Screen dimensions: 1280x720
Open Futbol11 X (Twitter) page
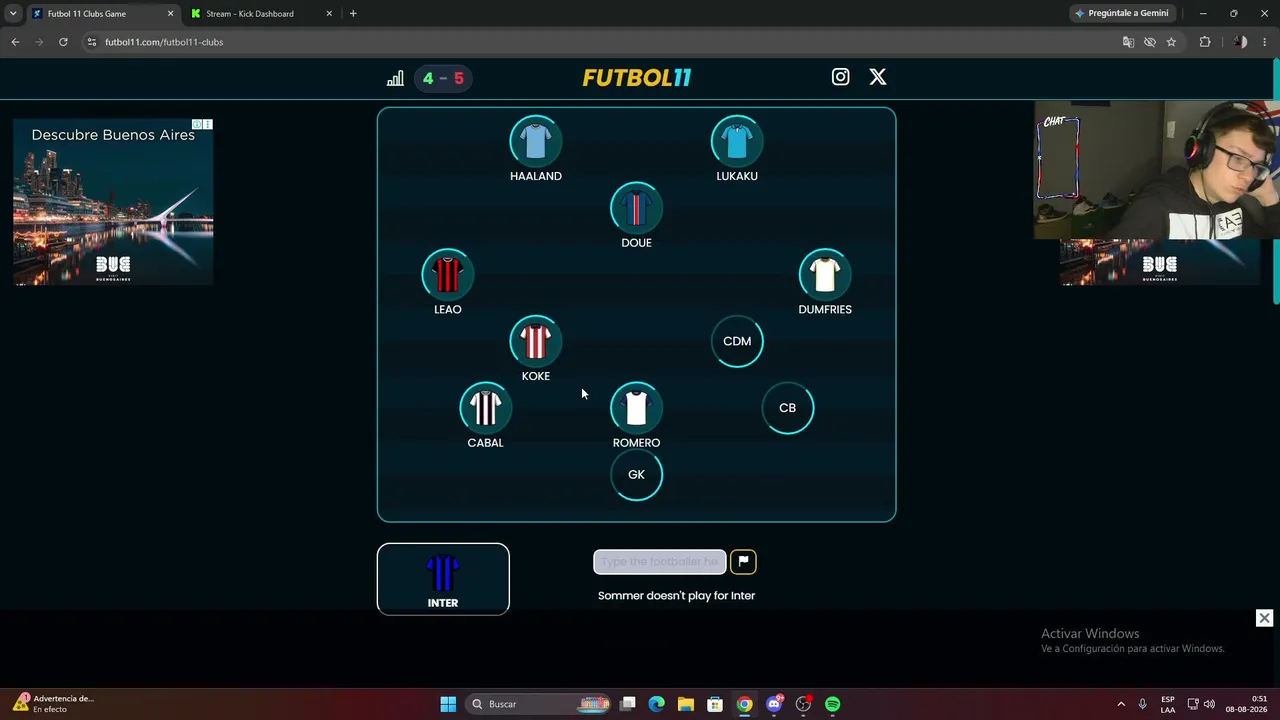(x=877, y=77)
